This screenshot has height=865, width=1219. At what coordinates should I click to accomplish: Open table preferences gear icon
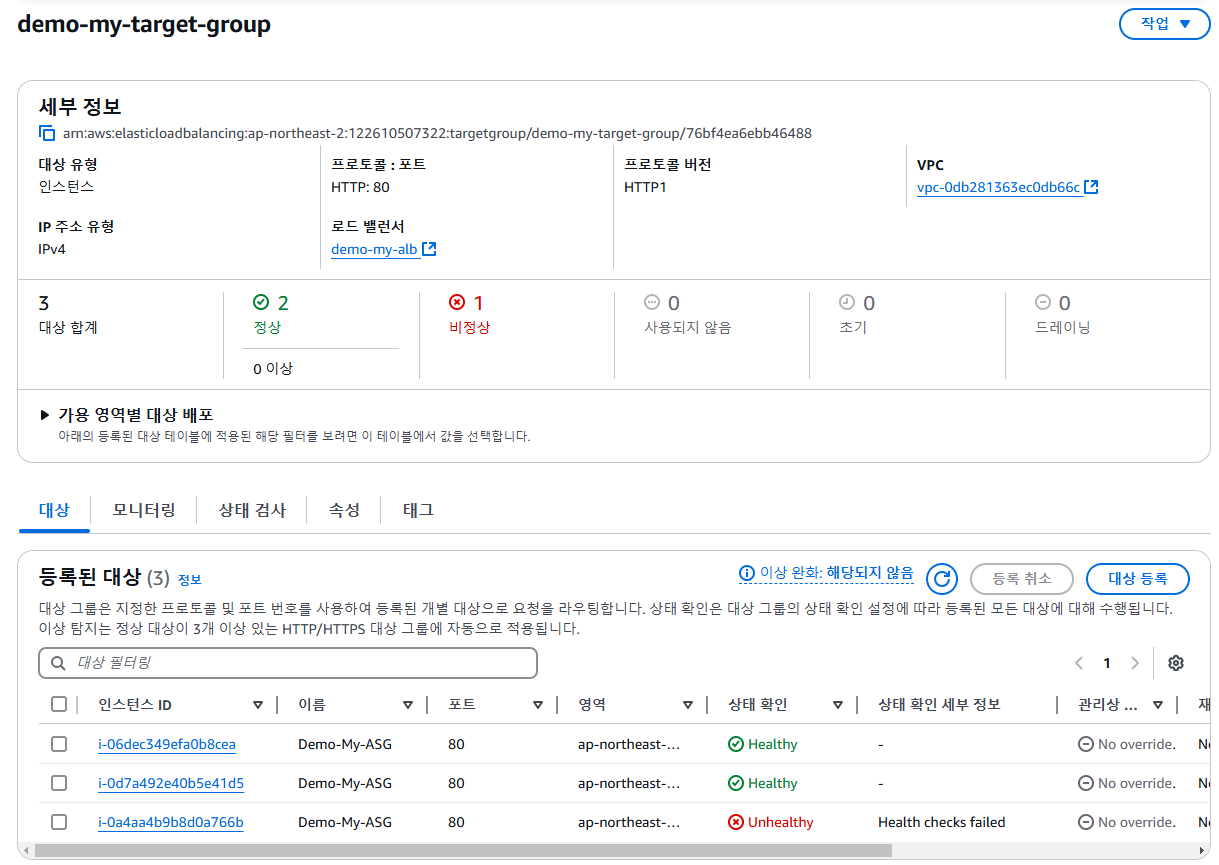1176,663
